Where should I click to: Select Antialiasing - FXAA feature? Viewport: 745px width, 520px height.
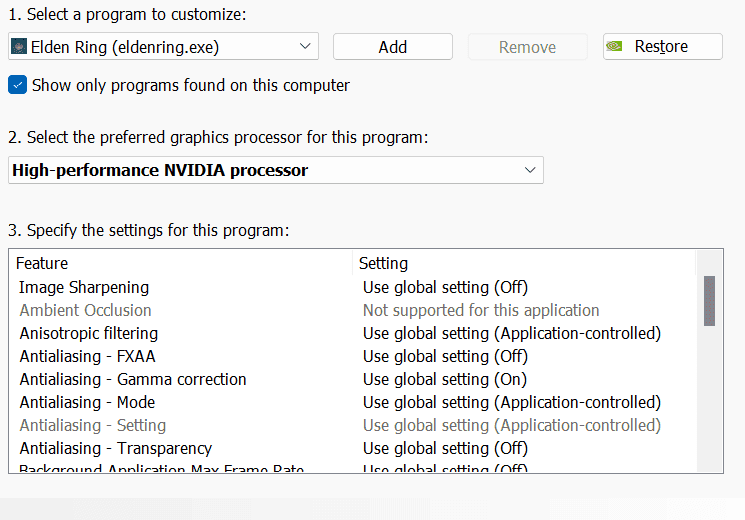[87, 356]
